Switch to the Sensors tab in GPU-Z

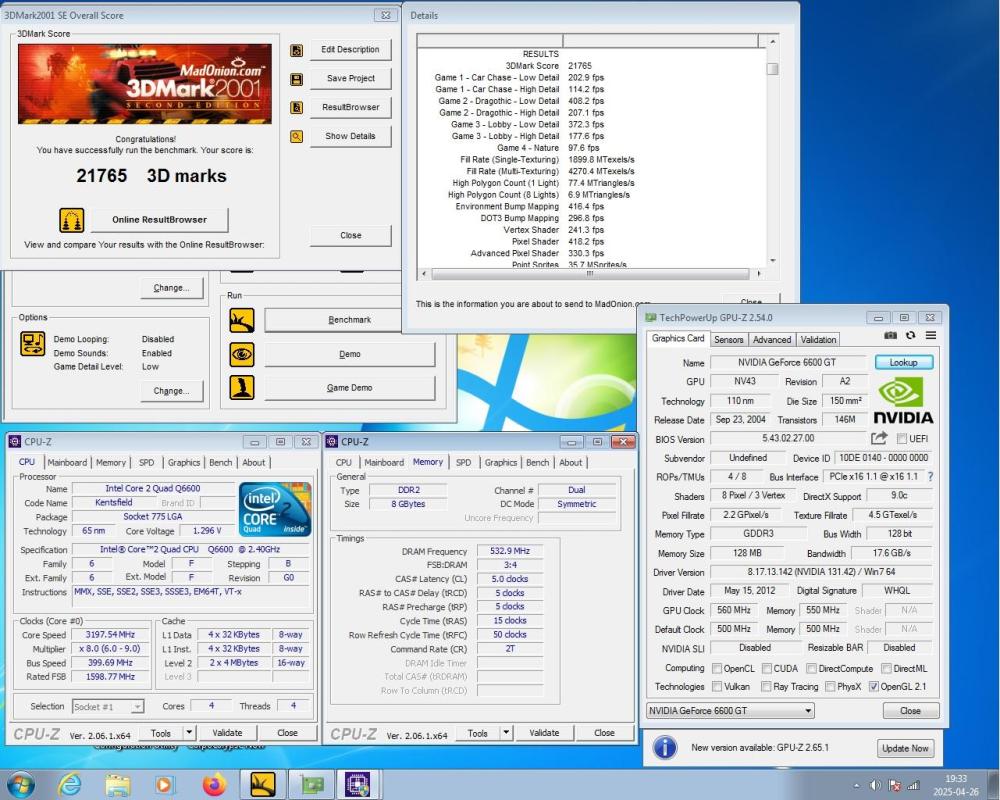(x=729, y=339)
